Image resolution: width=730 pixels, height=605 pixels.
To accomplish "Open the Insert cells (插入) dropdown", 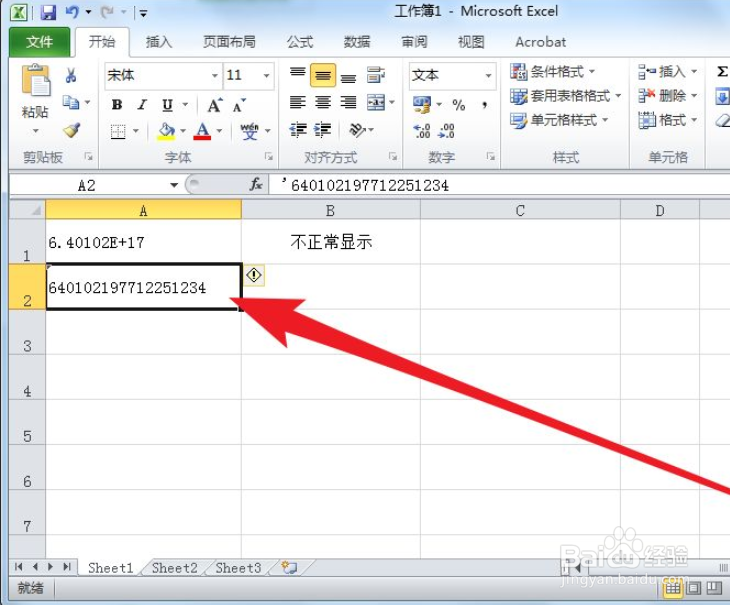I will point(668,72).
